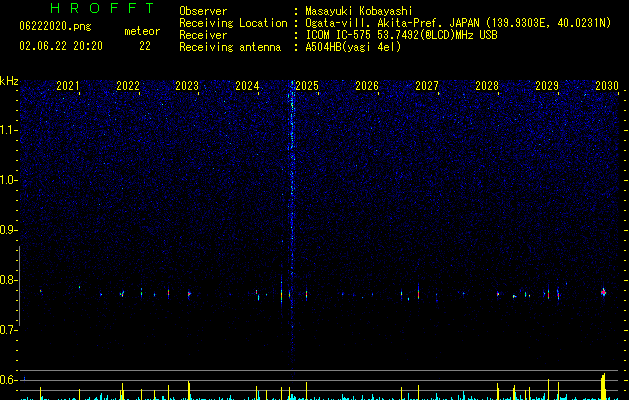The width and height of the screenshot is (629, 400).
Task: Select the location Ogata-vill. Akita-Pref. JAPAN
Action: 392,23
